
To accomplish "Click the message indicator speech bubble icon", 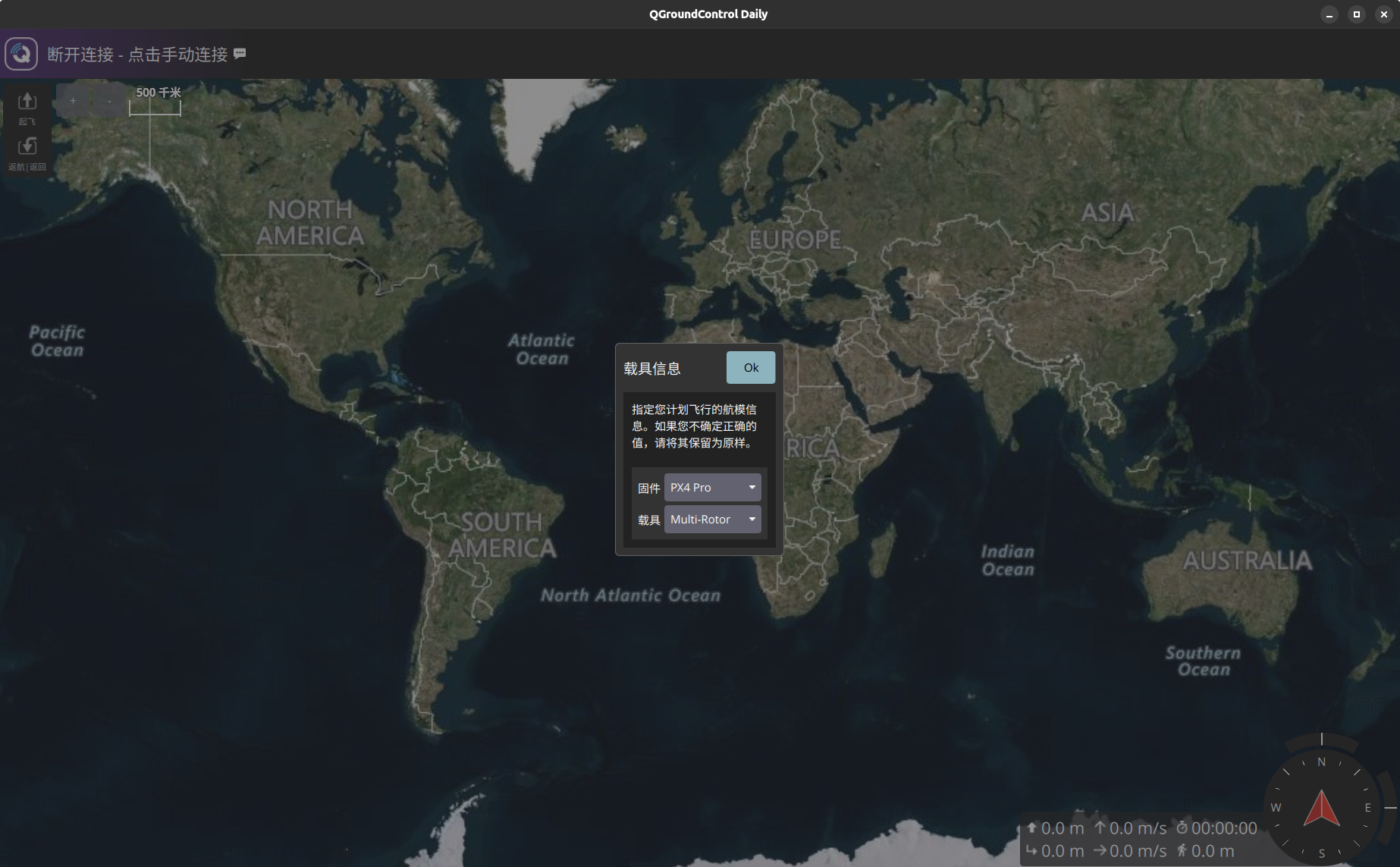I will [x=240, y=53].
